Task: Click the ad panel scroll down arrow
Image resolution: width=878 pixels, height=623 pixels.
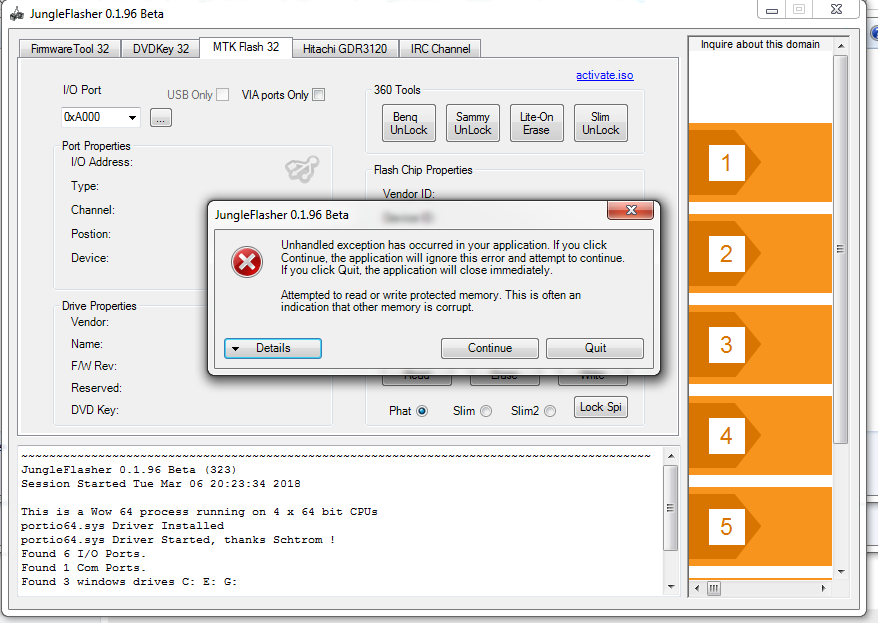Action: click(840, 572)
